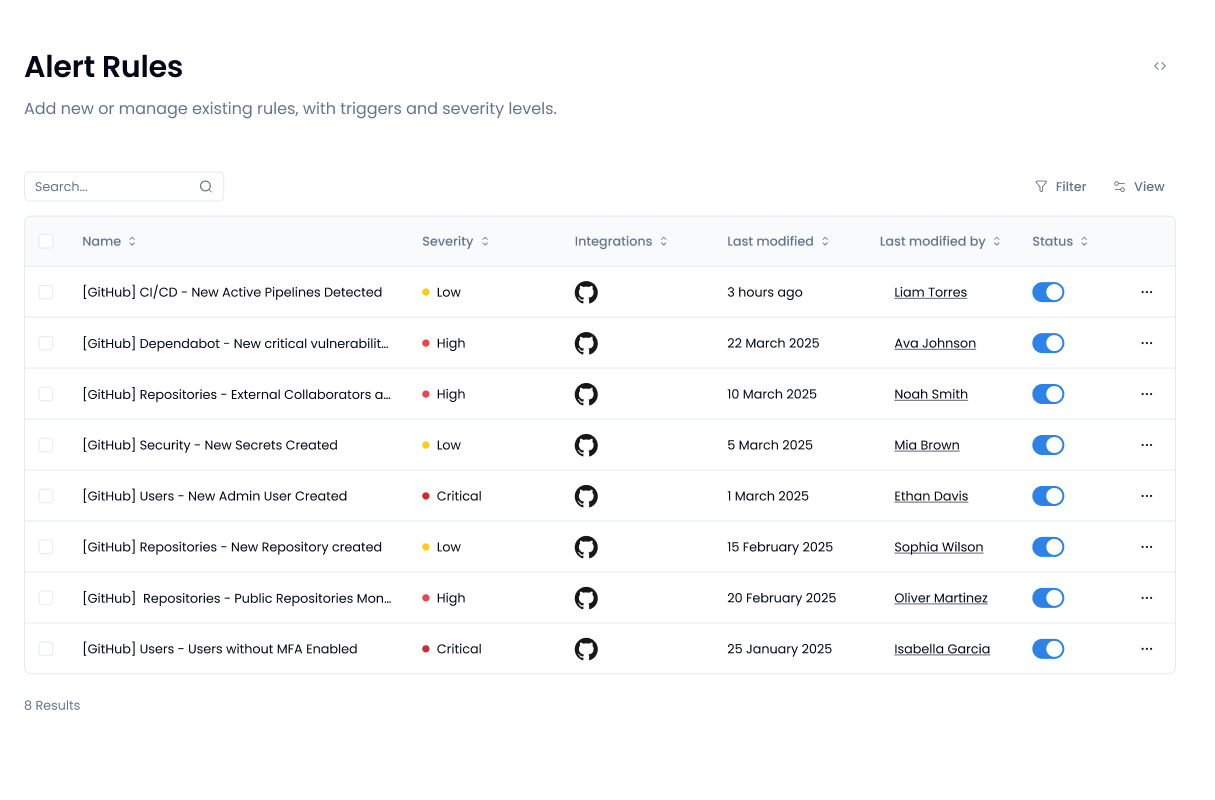This screenshot has width=1215, height=800.
Task: Click the Last modified sort arrows
Action: pyautogui.click(x=825, y=241)
